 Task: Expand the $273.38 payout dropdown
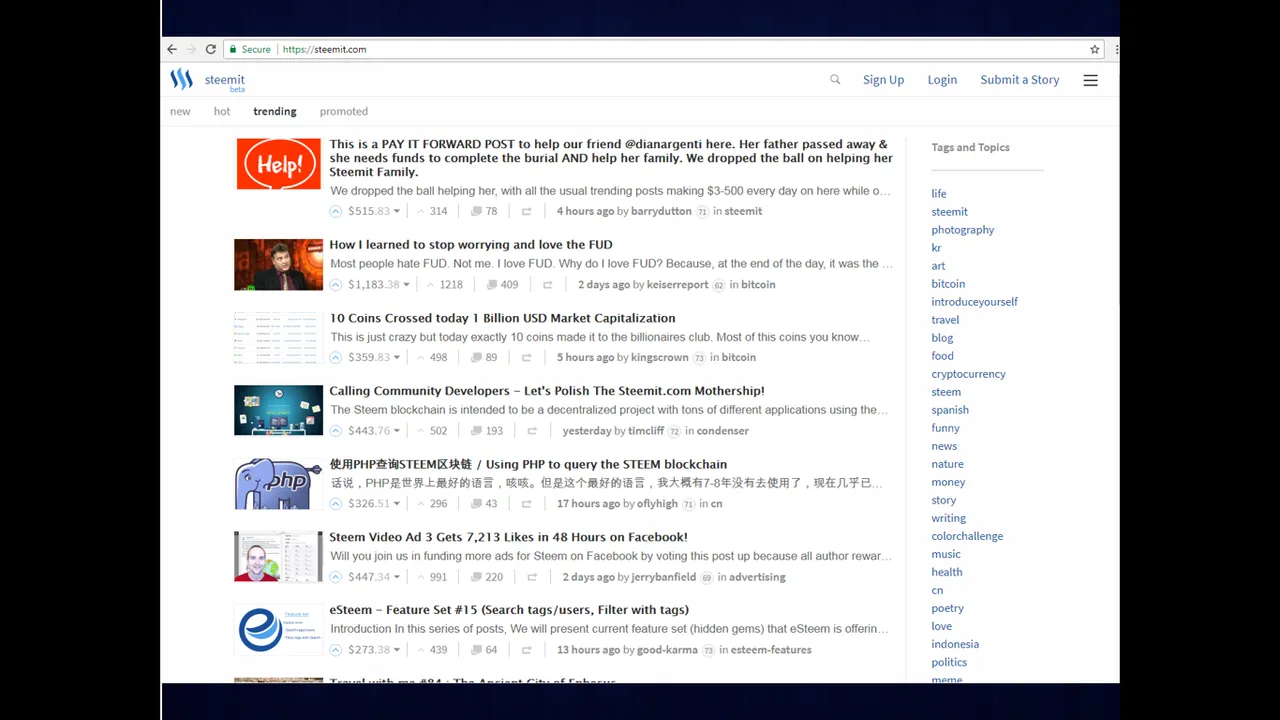[397, 649]
